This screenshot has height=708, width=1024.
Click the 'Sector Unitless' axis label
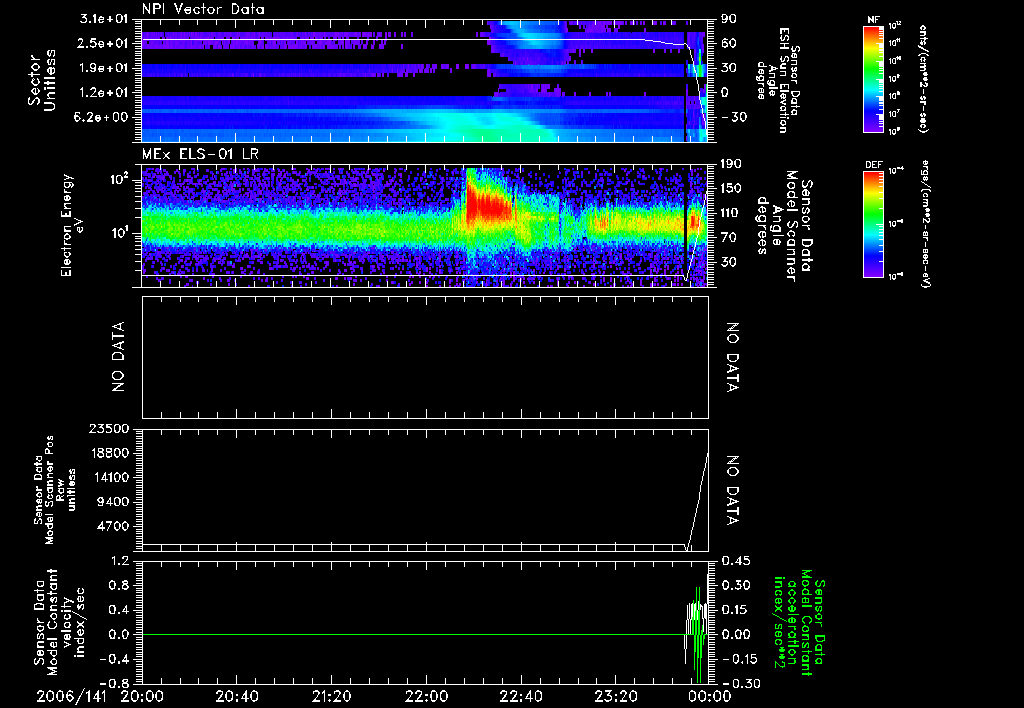click(x=42, y=80)
